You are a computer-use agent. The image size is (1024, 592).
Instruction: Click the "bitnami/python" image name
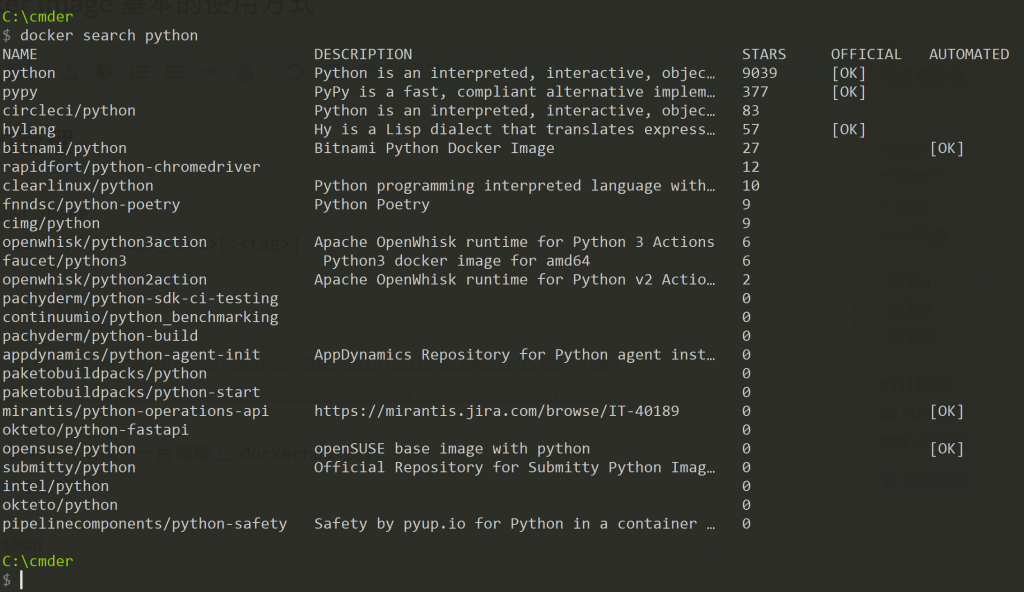pyautogui.click(x=64, y=148)
